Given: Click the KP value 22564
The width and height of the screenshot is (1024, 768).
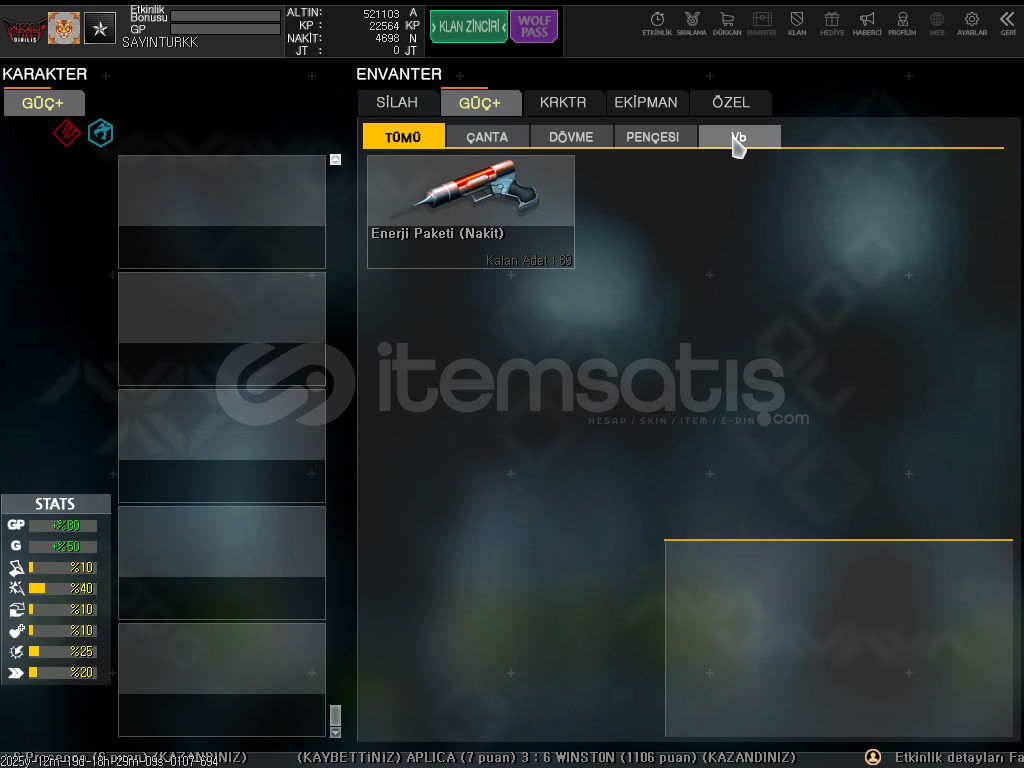Looking at the screenshot, I should pyautogui.click(x=384, y=26).
